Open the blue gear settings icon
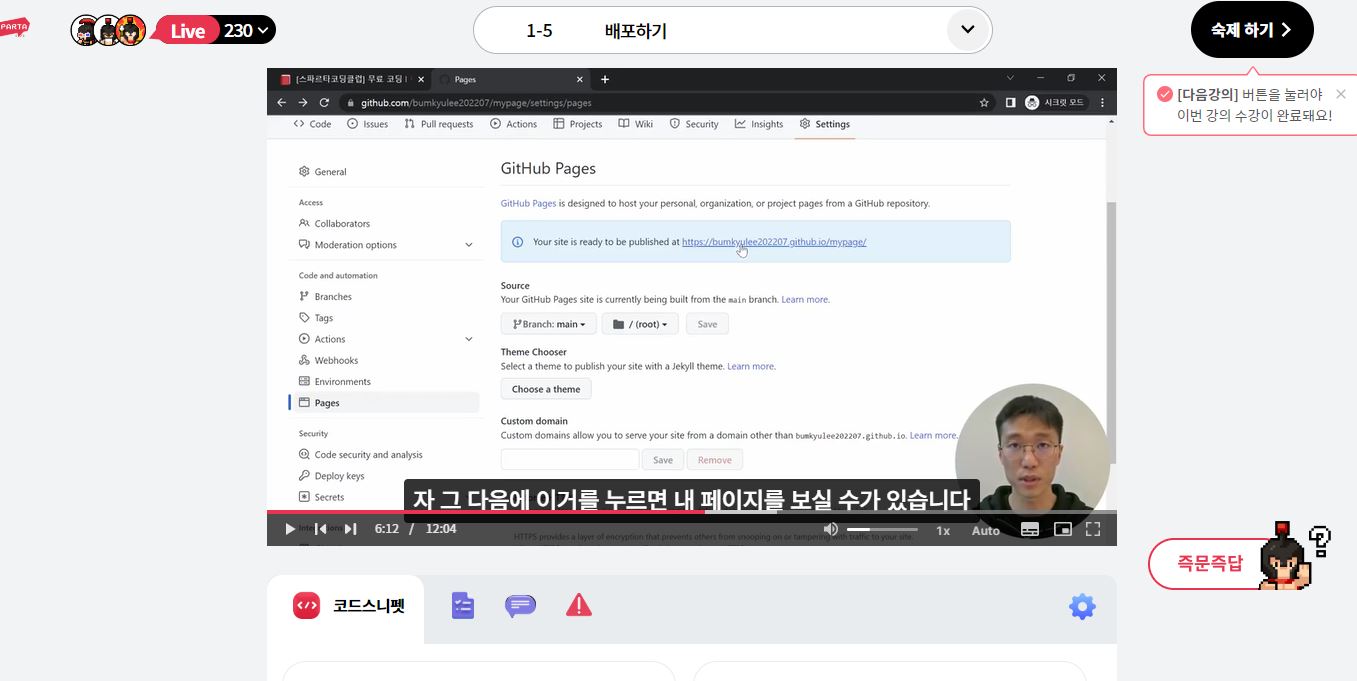The width and height of the screenshot is (1357, 681). [1082, 606]
